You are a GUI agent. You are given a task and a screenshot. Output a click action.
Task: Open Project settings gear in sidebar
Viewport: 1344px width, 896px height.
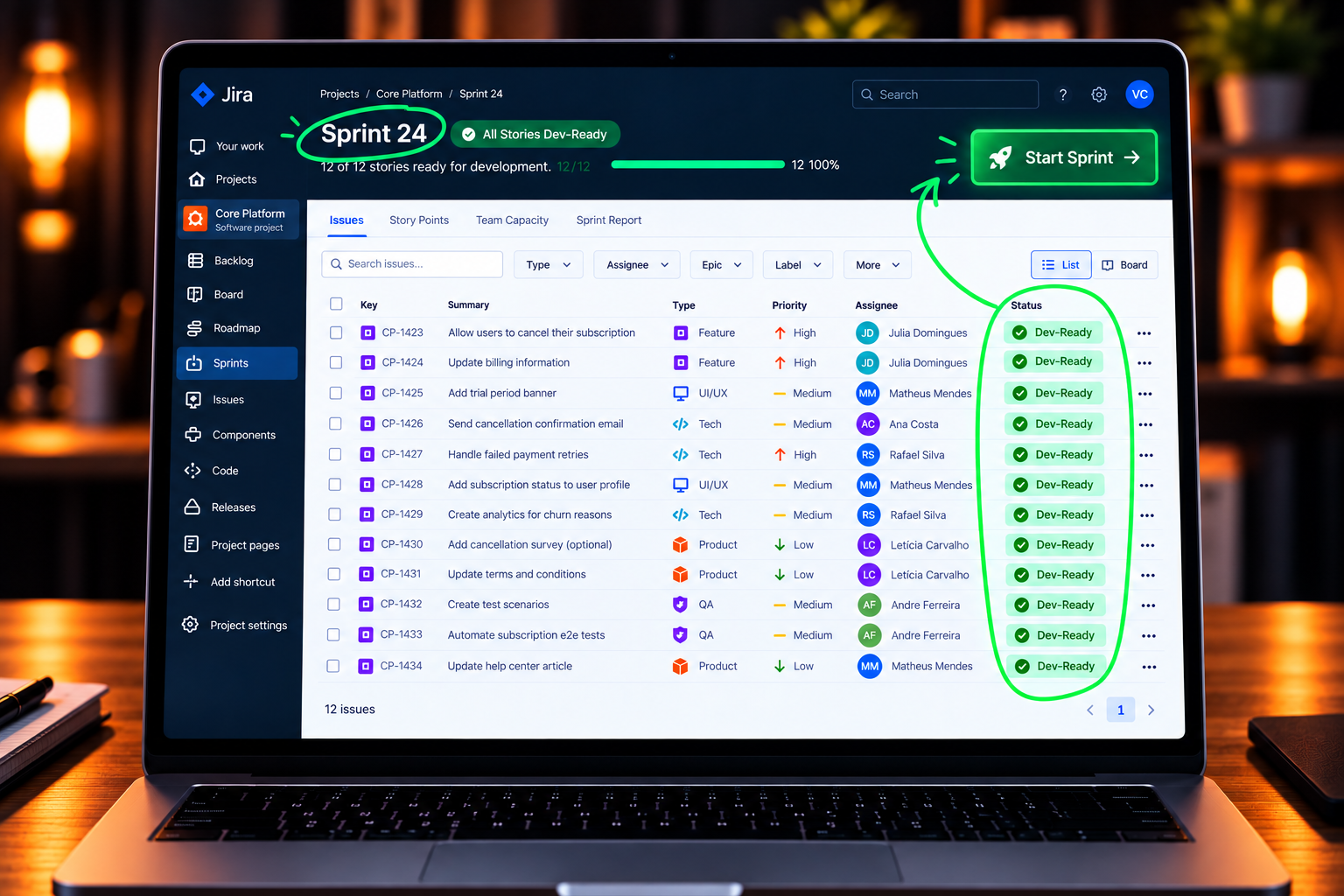pyautogui.click(x=190, y=625)
